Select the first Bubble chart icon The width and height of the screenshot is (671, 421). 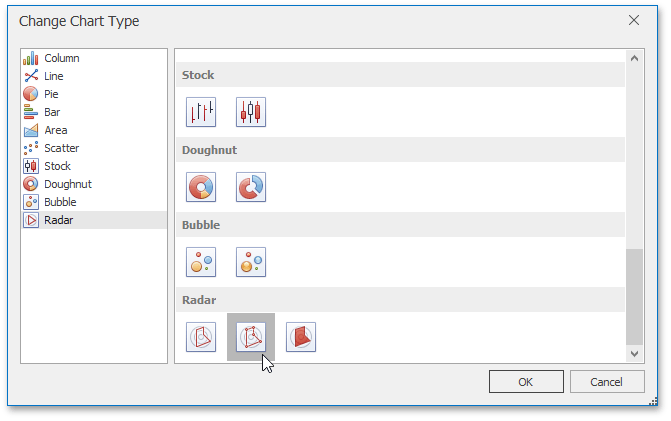tap(201, 262)
